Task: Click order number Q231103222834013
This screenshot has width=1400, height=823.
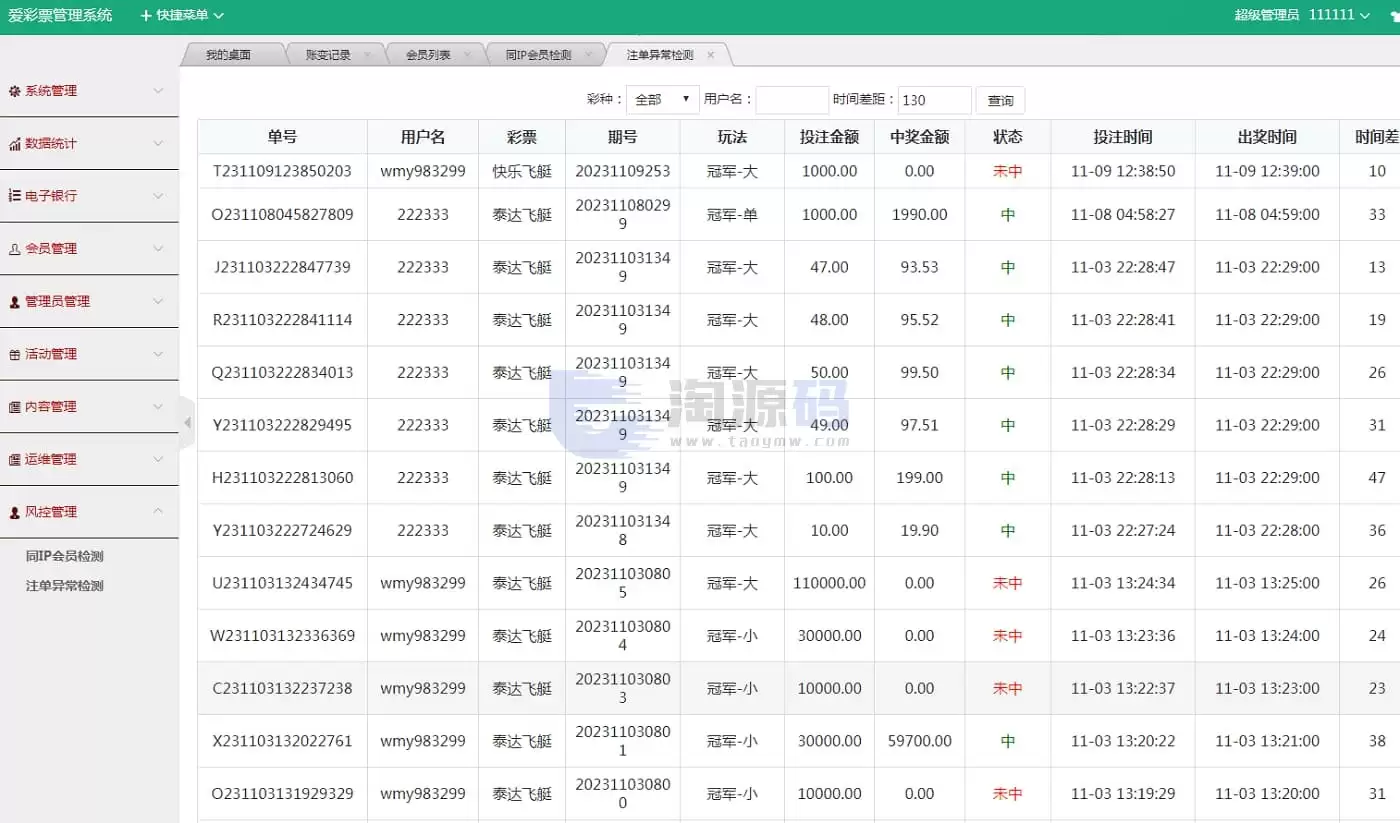Action: click(x=283, y=373)
